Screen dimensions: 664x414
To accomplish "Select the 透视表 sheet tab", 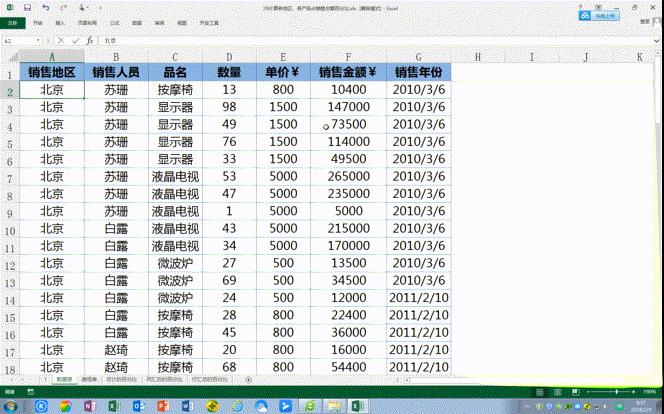I will [x=89, y=380].
